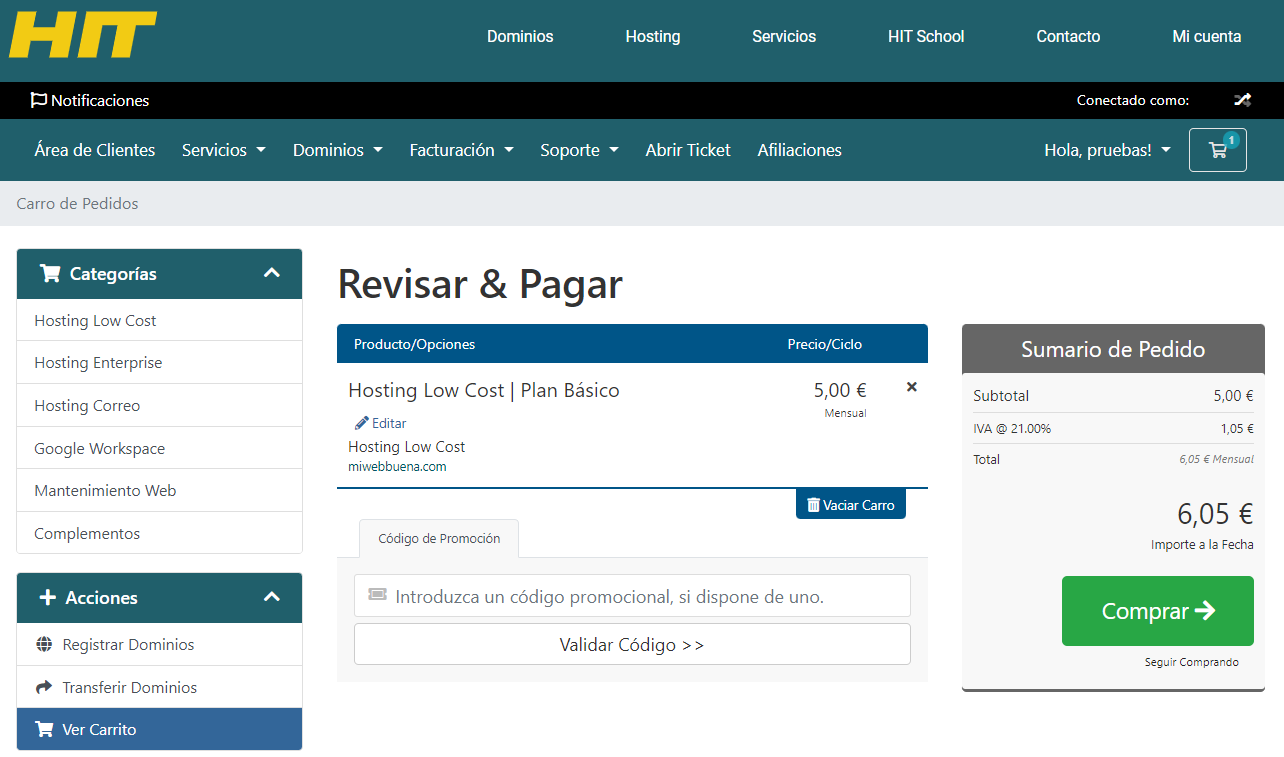Click the shuffle icon beside Conectado como

(1241, 100)
